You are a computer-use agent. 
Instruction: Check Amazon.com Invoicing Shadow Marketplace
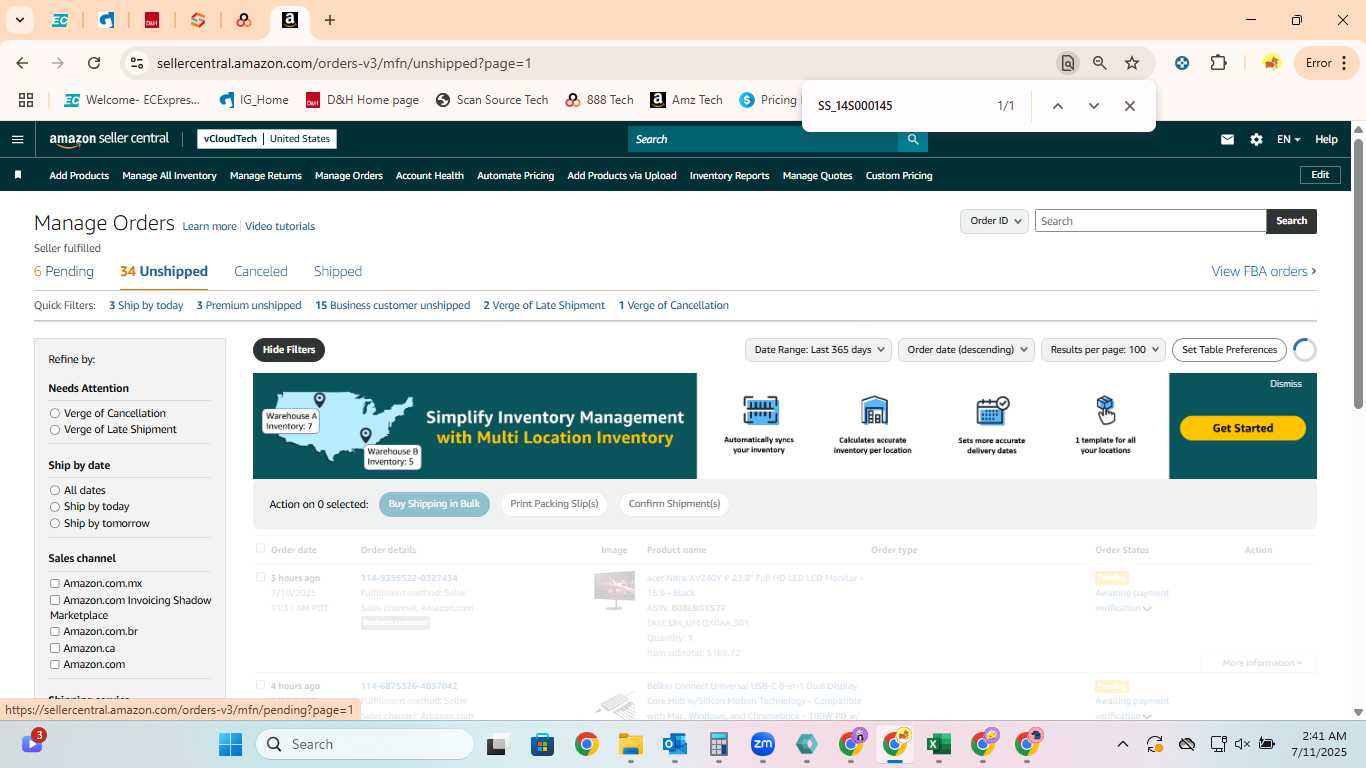[x=55, y=600]
